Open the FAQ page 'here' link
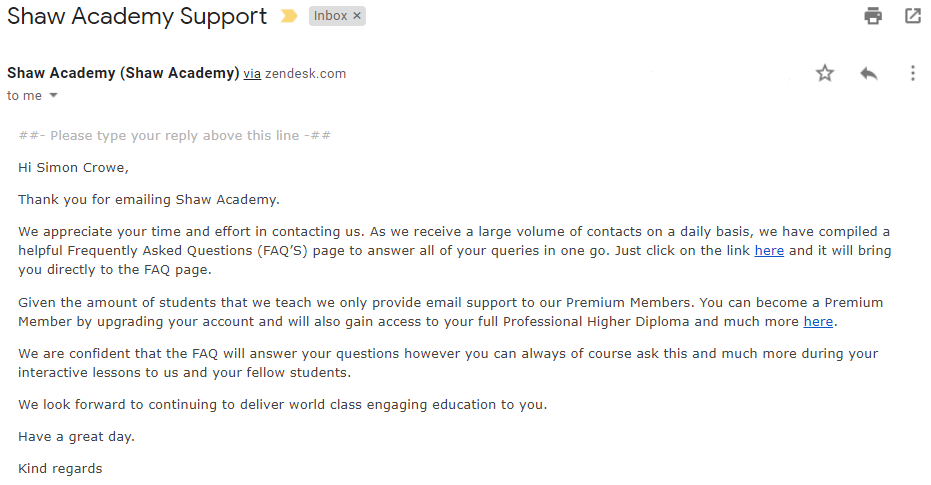 click(x=769, y=251)
